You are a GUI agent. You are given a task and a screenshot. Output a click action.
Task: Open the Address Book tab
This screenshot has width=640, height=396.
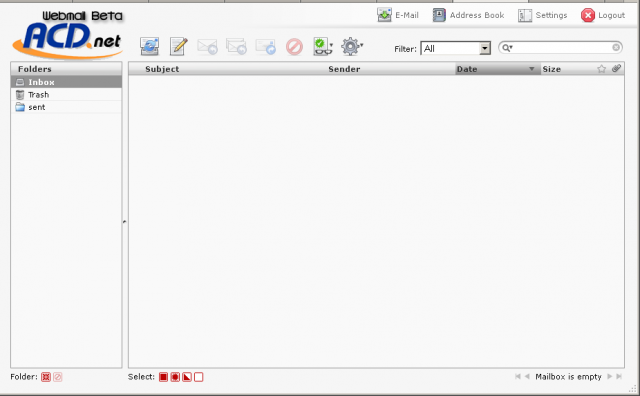(469, 15)
